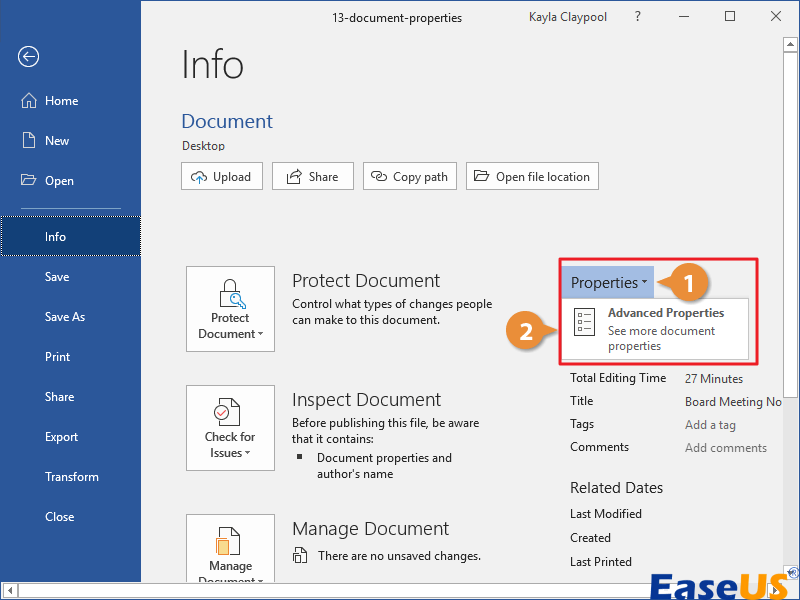
Task: Select the Transform sidebar item
Action: pyautogui.click(x=71, y=477)
